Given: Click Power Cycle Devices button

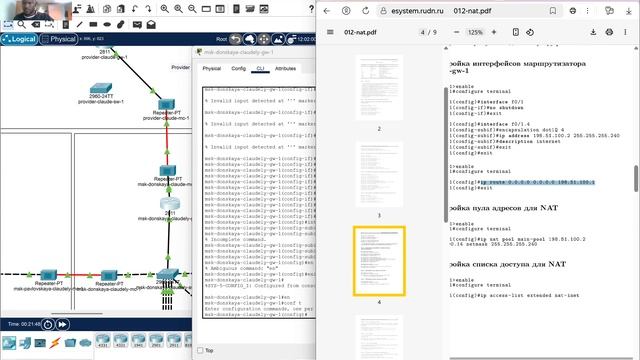Looking at the screenshot, I should pyautogui.click(x=48, y=324).
